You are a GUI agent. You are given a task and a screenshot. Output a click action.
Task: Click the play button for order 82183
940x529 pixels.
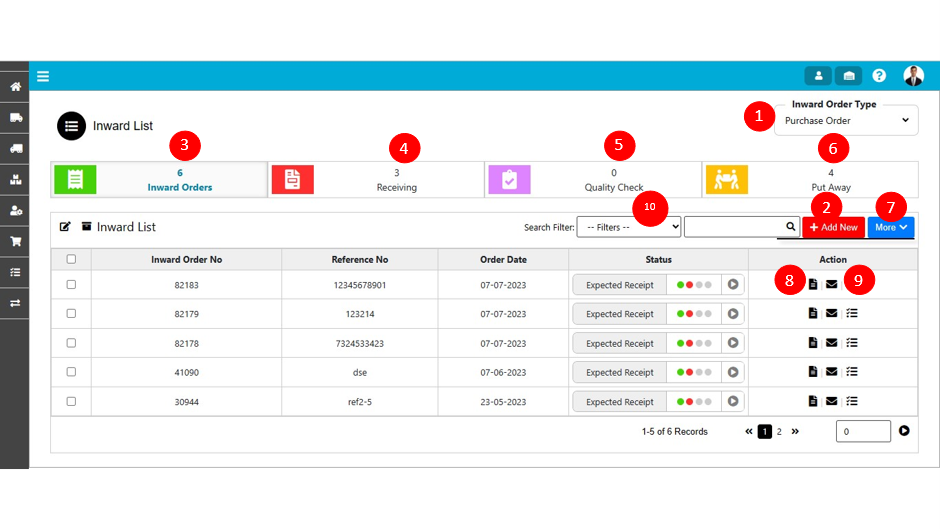735,285
